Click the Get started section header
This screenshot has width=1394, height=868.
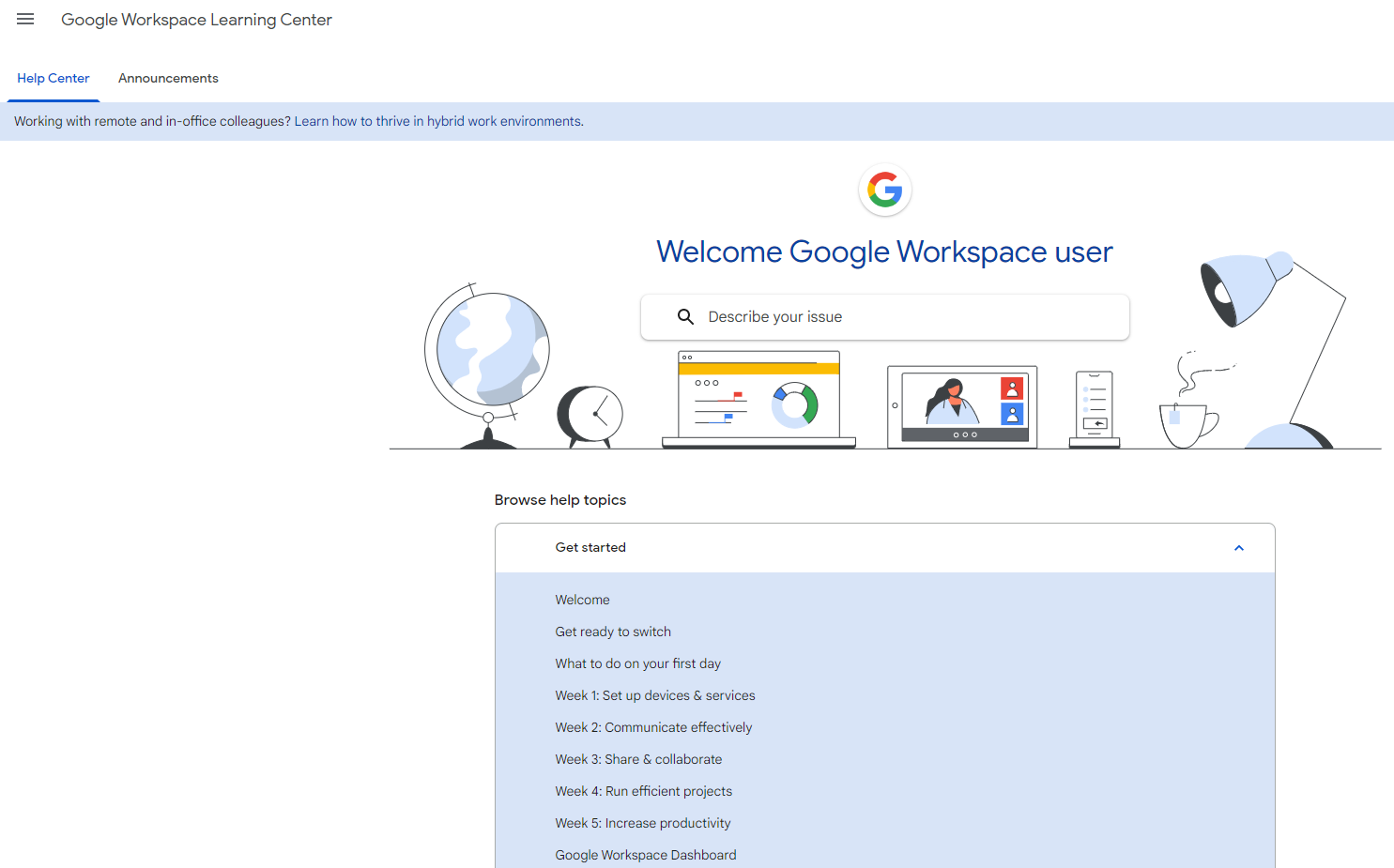click(884, 548)
